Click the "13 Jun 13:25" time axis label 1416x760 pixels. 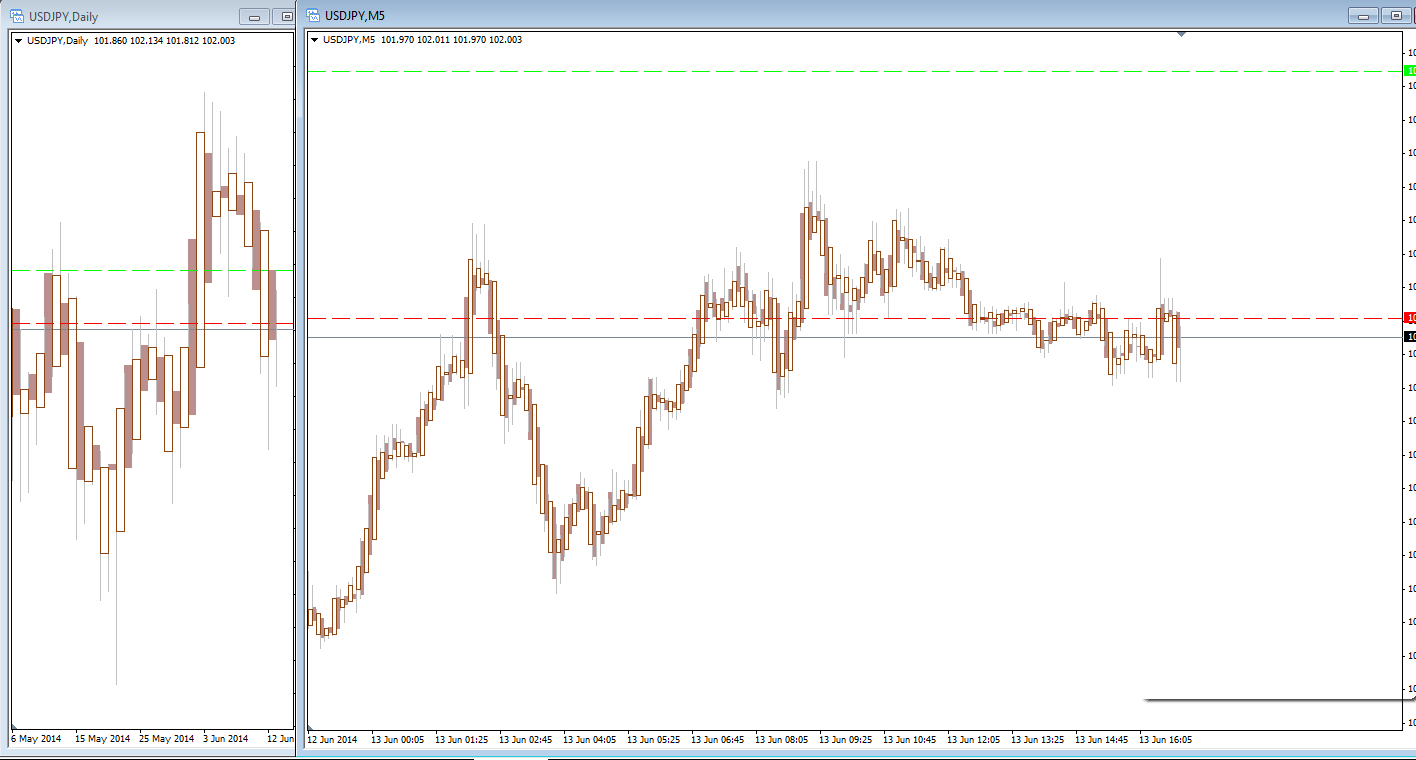1037,740
